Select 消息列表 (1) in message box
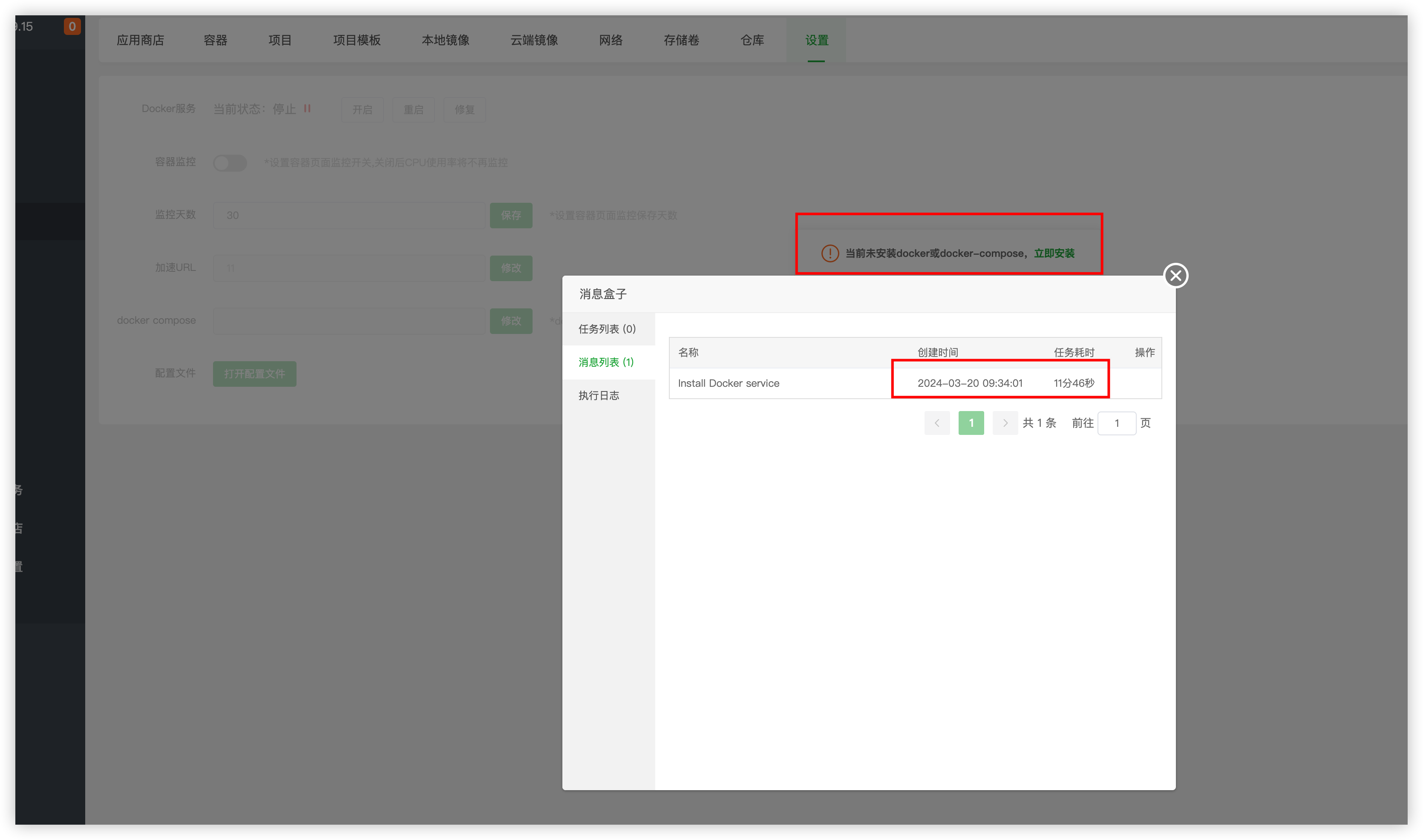 click(x=608, y=362)
